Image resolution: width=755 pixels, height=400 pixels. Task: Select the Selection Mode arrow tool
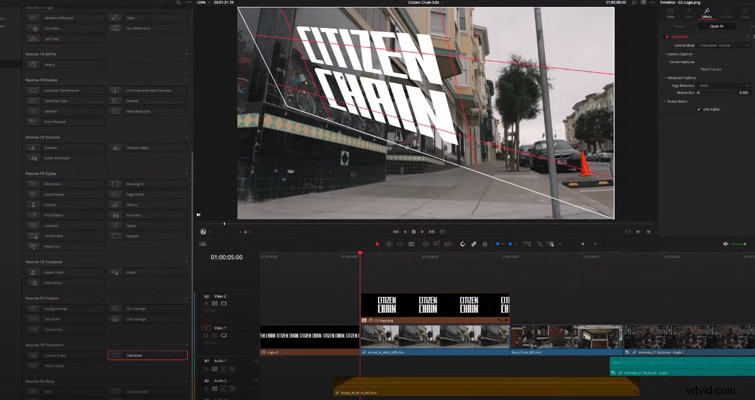click(377, 244)
